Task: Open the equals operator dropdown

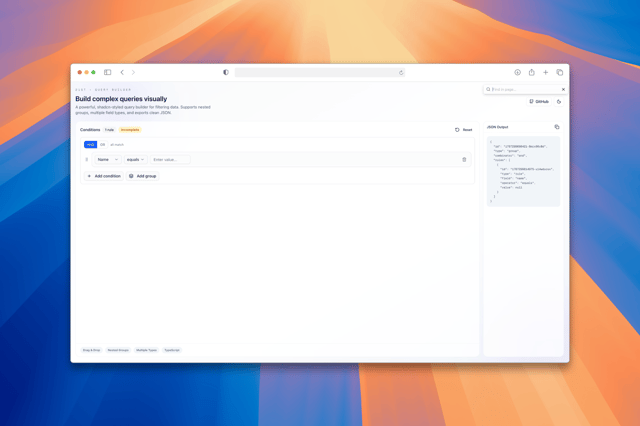Action: point(136,160)
